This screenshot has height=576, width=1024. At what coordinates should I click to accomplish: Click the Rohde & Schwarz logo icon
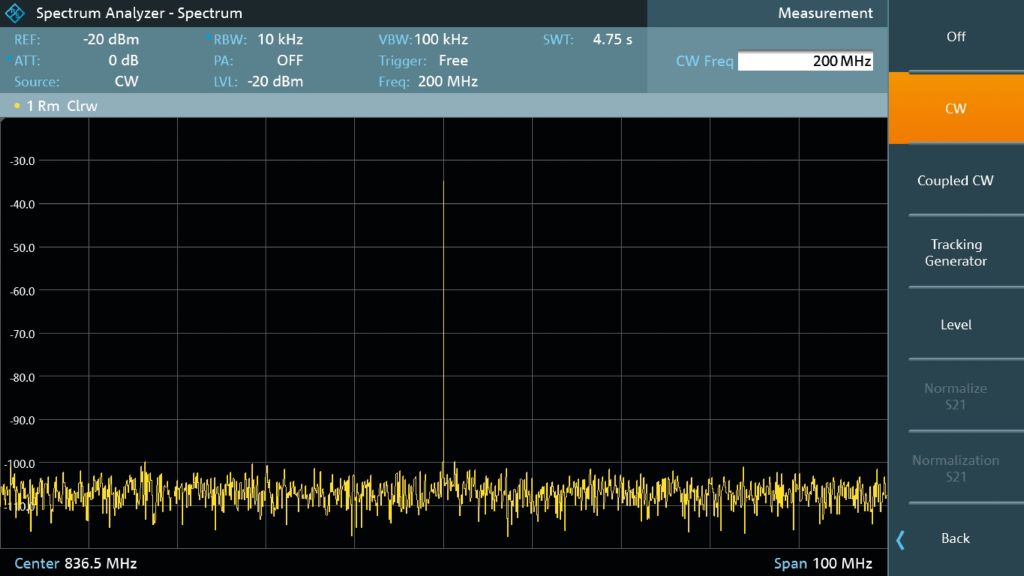16,14
